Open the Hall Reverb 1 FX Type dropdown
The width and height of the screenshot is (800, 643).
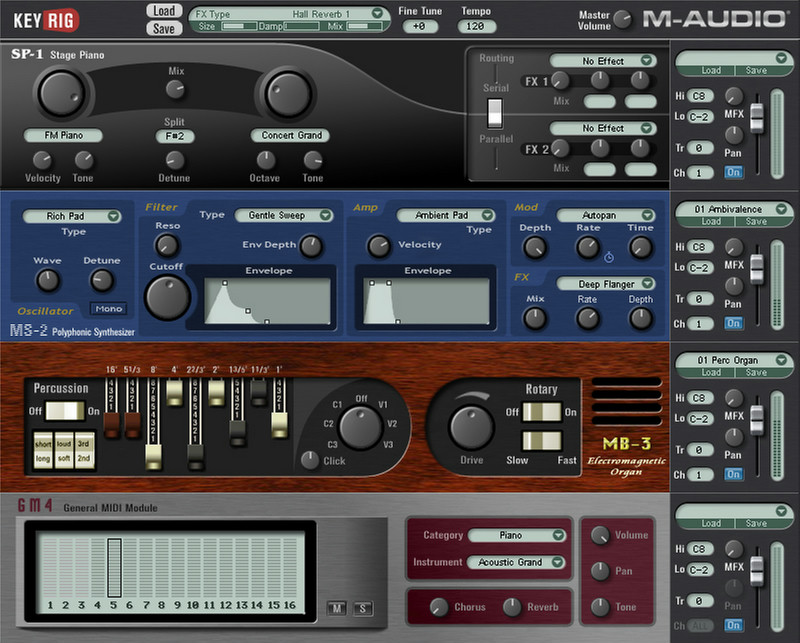coord(376,13)
